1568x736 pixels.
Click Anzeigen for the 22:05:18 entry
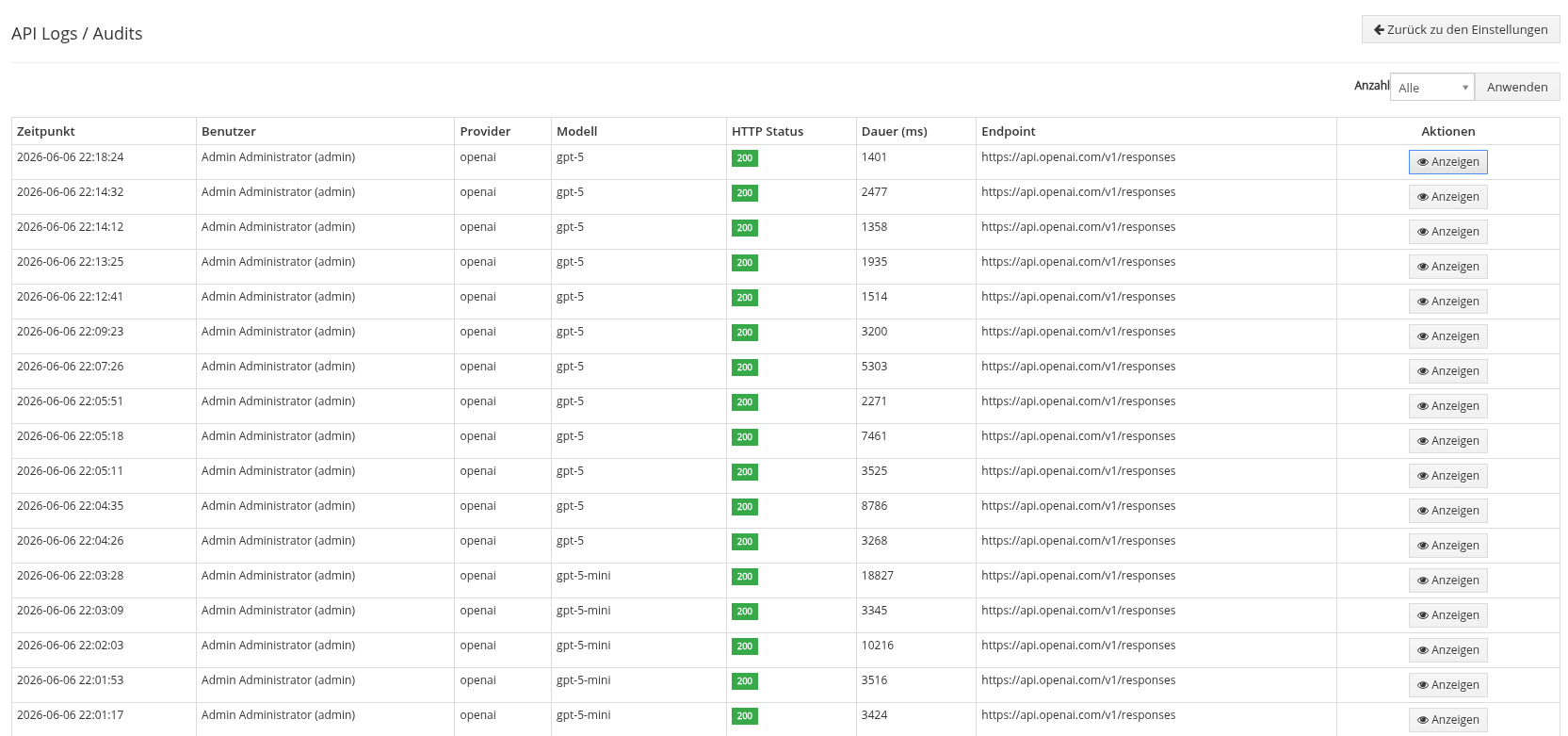pos(1447,441)
